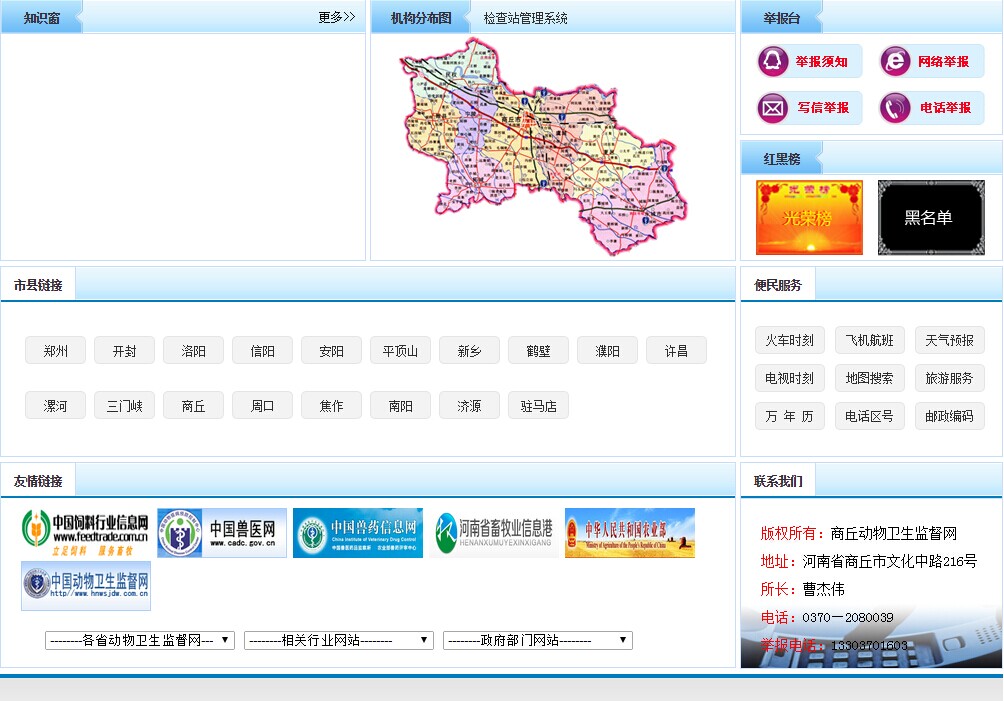Click the 写信举报 envelope icon
Image resolution: width=1004 pixels, height=701 pixels.
pos(773,108)
